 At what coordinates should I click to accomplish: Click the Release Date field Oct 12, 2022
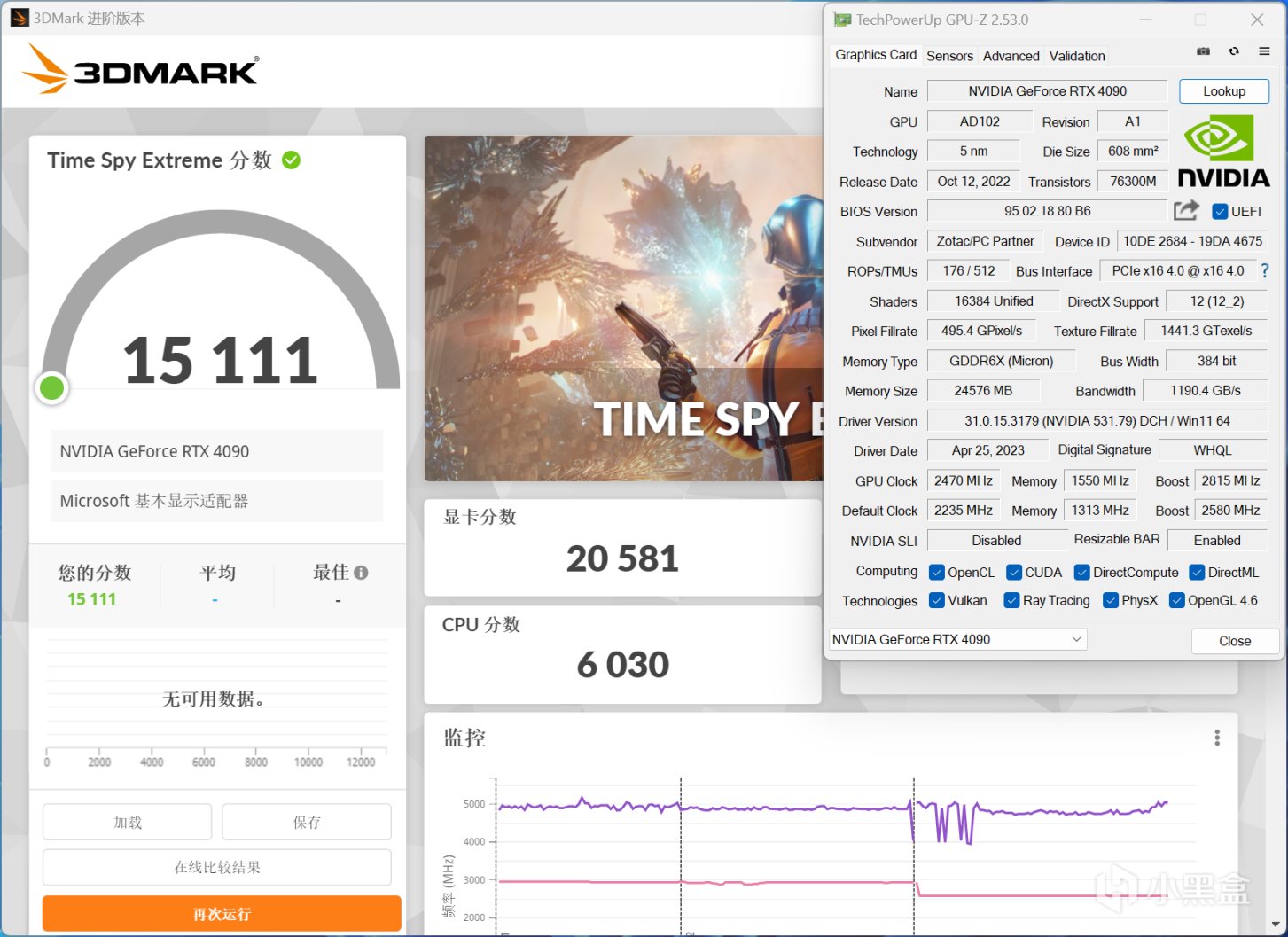click(973, 182)
